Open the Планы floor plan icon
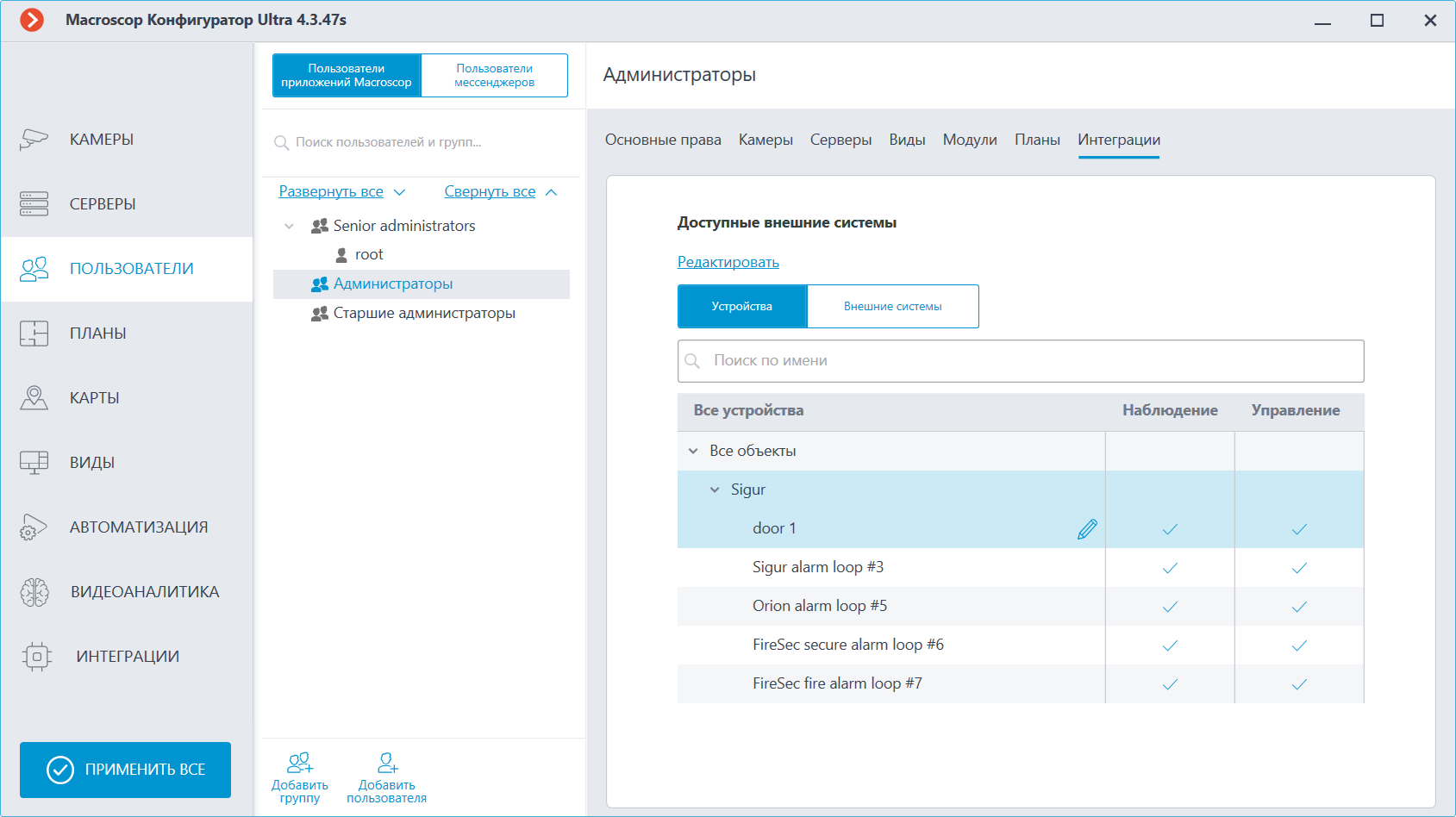Screen dimensions: 1456x817 pos(34,333)
